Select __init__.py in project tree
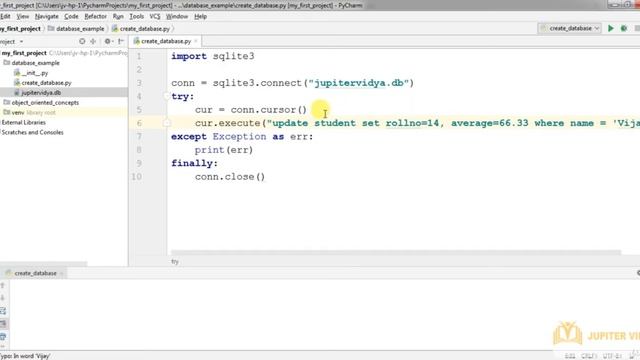This screenshot has height=360, width=640. [x=35, y=73]
